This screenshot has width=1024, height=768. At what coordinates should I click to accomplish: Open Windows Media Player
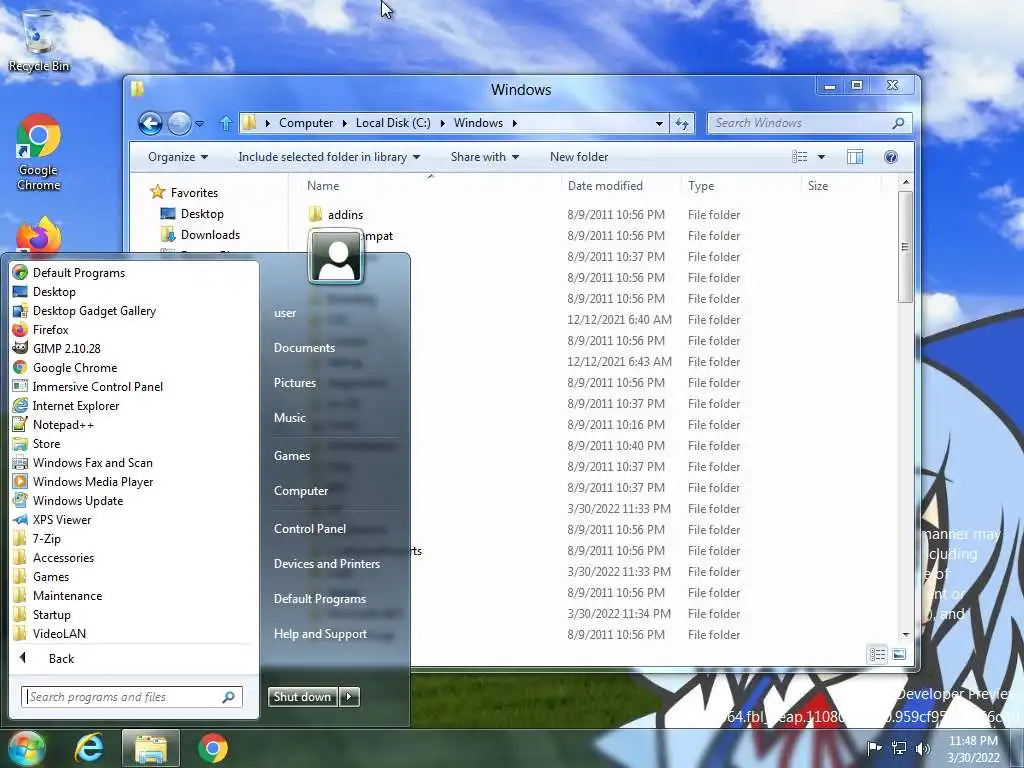(83, 481)
